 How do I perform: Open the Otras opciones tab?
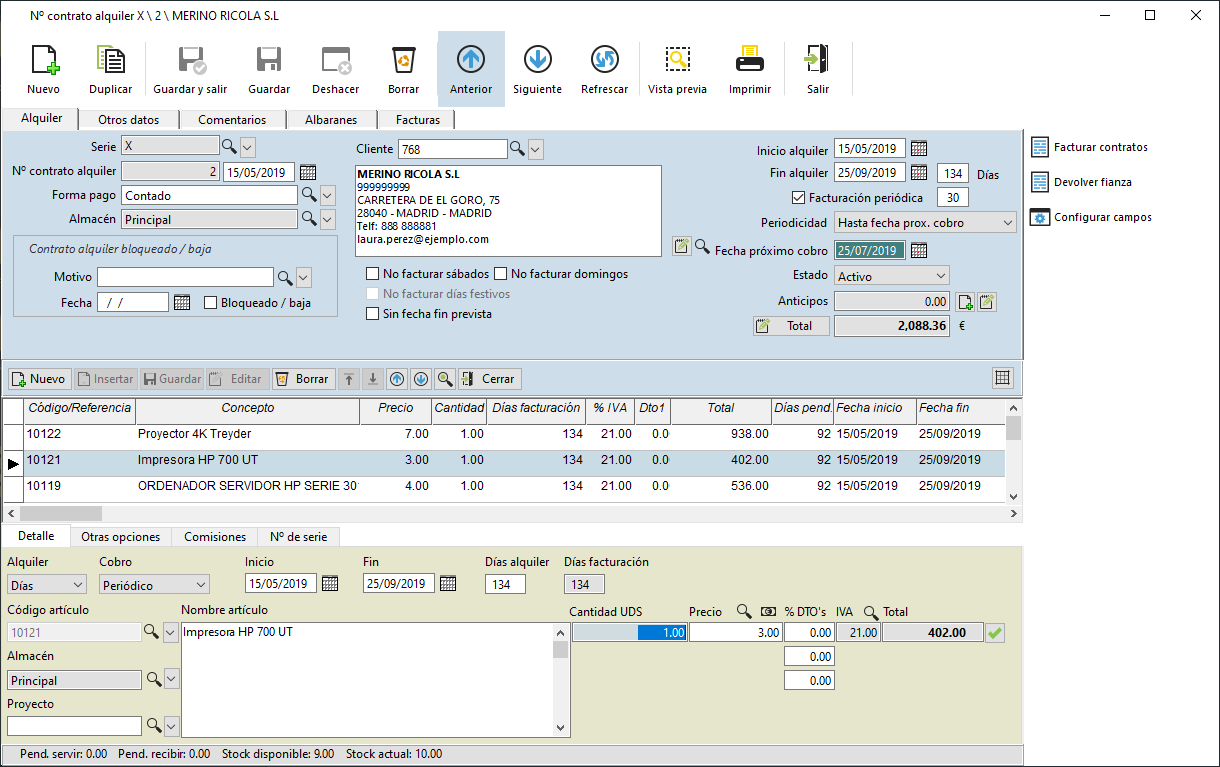click(x=120, y=537)
